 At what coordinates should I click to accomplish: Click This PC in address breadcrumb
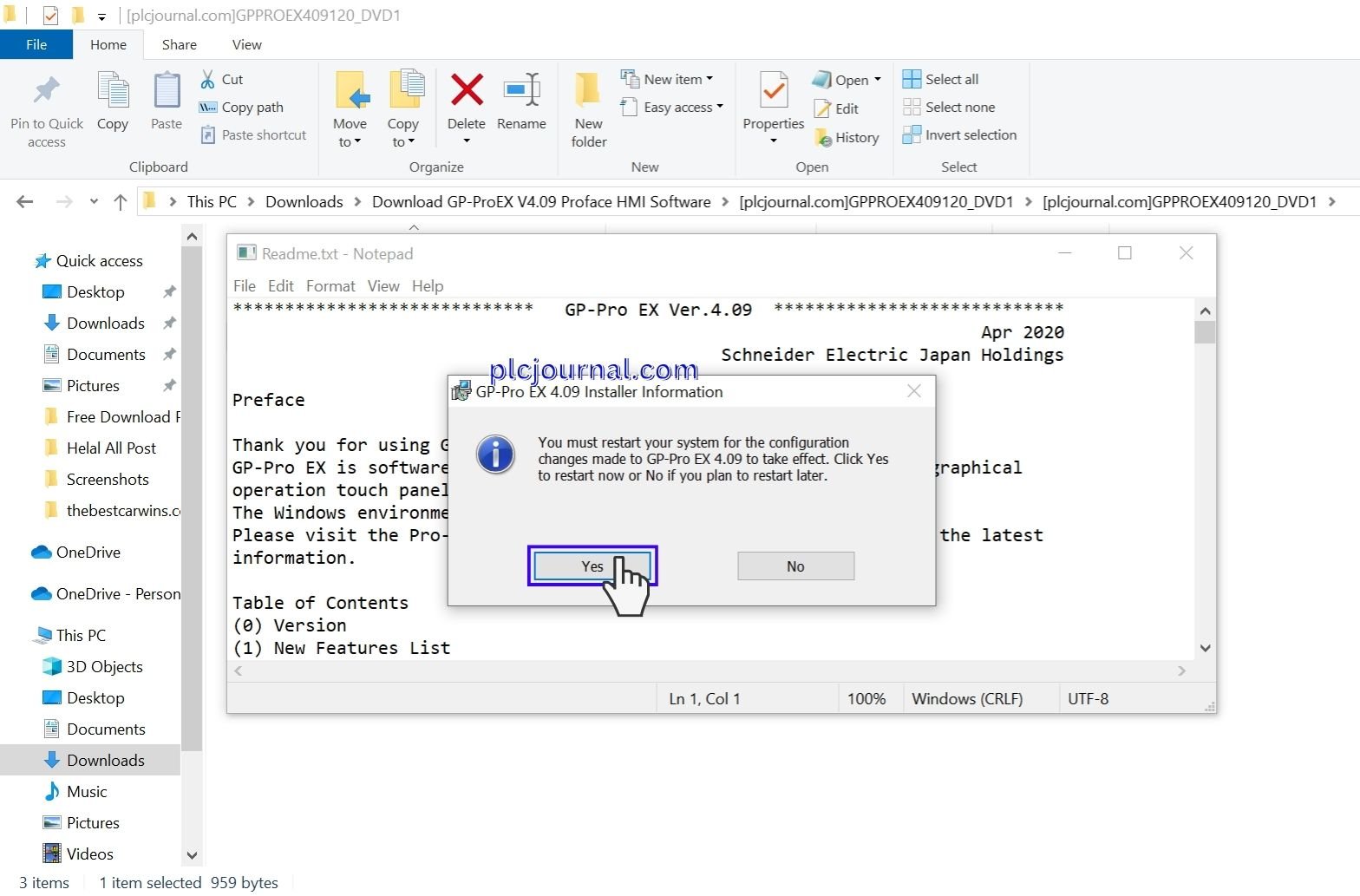212,202
